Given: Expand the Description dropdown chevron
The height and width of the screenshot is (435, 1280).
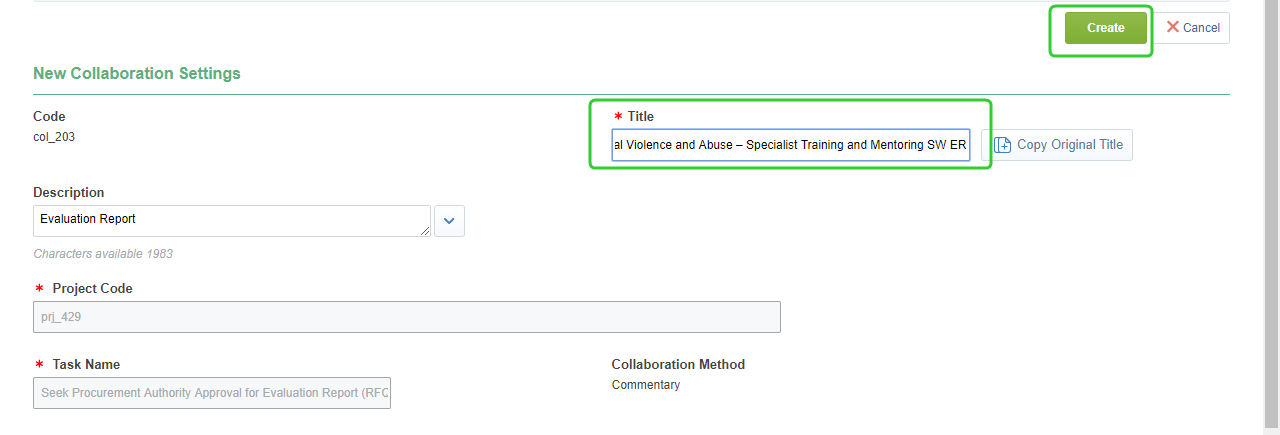Looking at the screenshot, I should (449, 221).
